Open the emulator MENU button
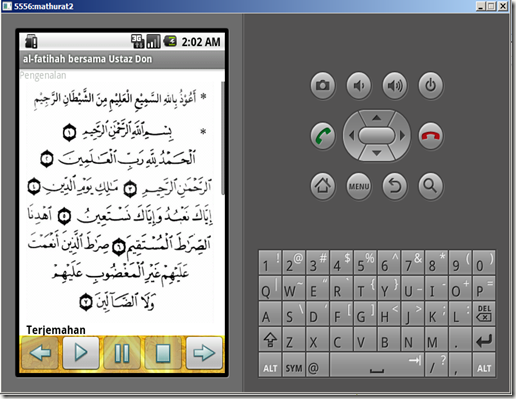This screenshot has height=399, width=516. (x=359, y=186)
